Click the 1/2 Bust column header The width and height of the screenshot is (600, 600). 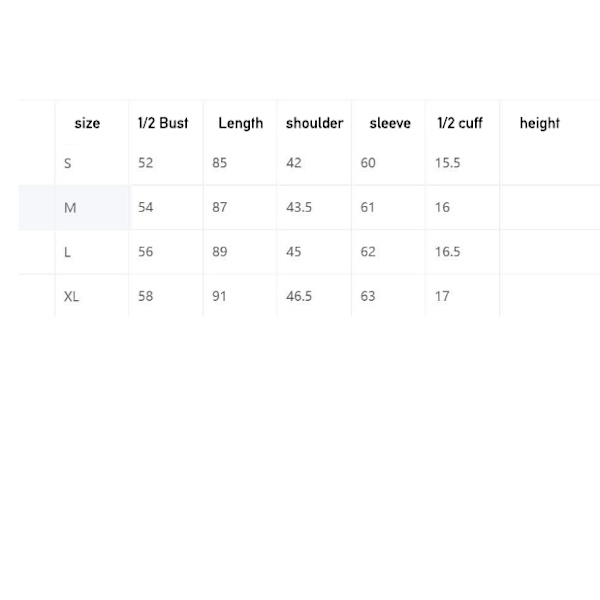click(163, 123)
